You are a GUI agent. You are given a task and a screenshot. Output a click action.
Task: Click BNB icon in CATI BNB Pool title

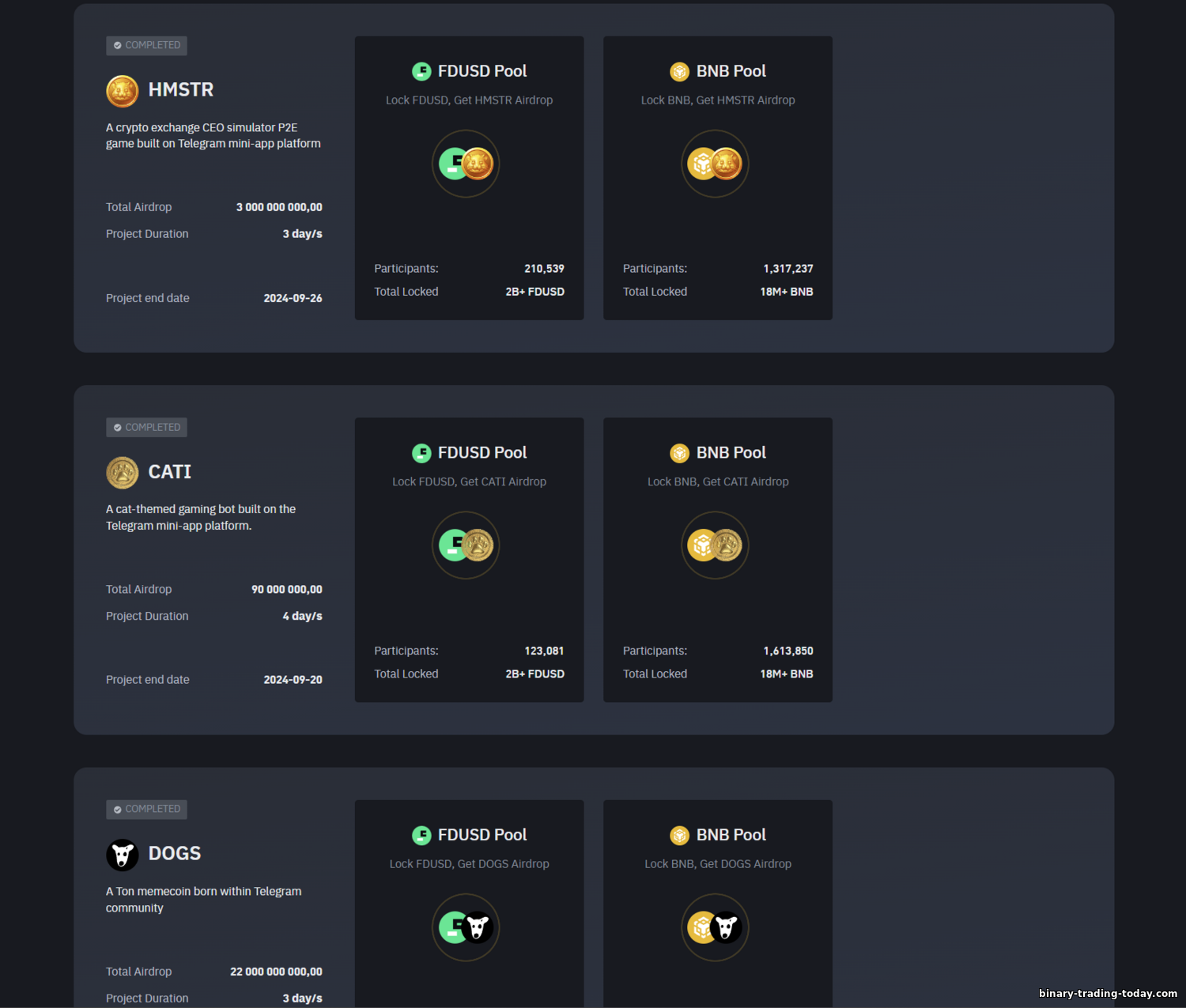point(680,453)
